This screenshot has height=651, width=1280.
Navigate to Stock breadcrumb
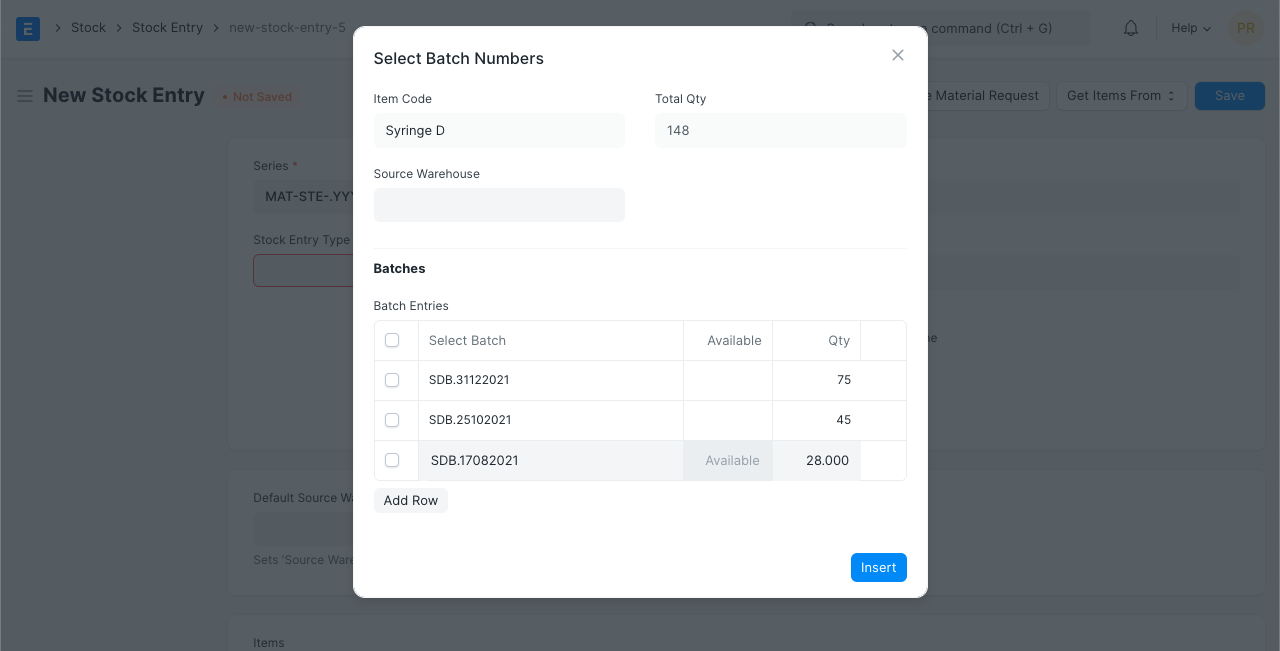click(x=88, y=28)
